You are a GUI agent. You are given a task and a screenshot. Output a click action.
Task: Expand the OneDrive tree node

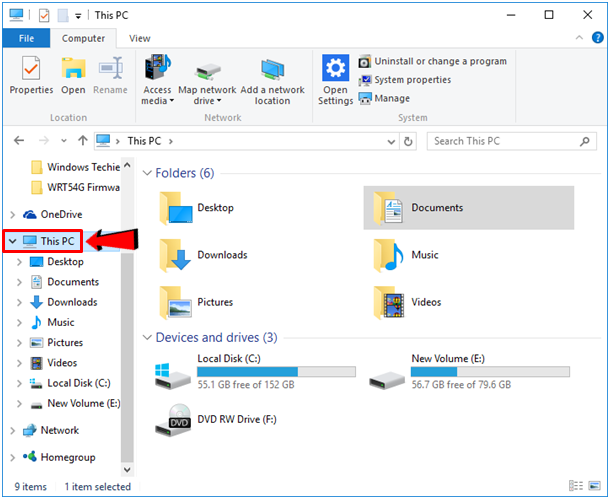pyautogui.click(x=12, y=215)
